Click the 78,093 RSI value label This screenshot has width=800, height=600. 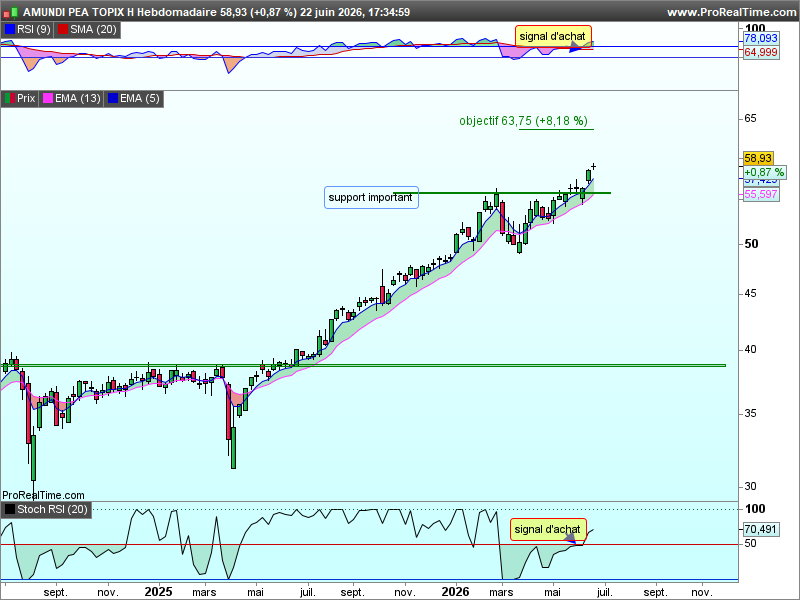pos(761,38)
